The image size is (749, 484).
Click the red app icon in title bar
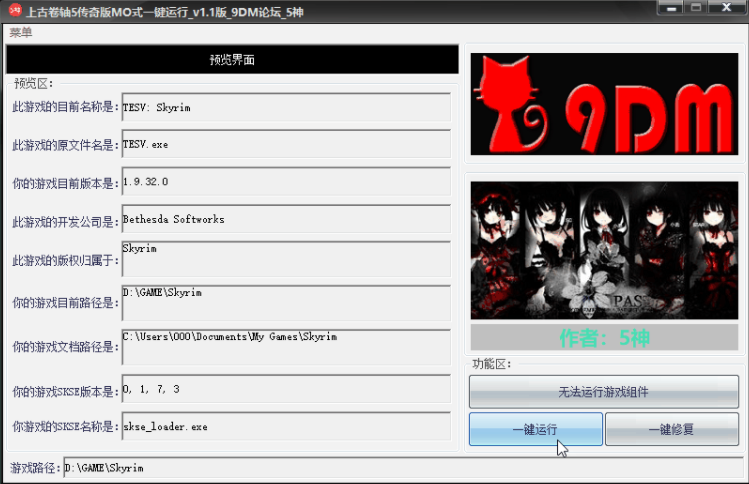pos(15,10)
